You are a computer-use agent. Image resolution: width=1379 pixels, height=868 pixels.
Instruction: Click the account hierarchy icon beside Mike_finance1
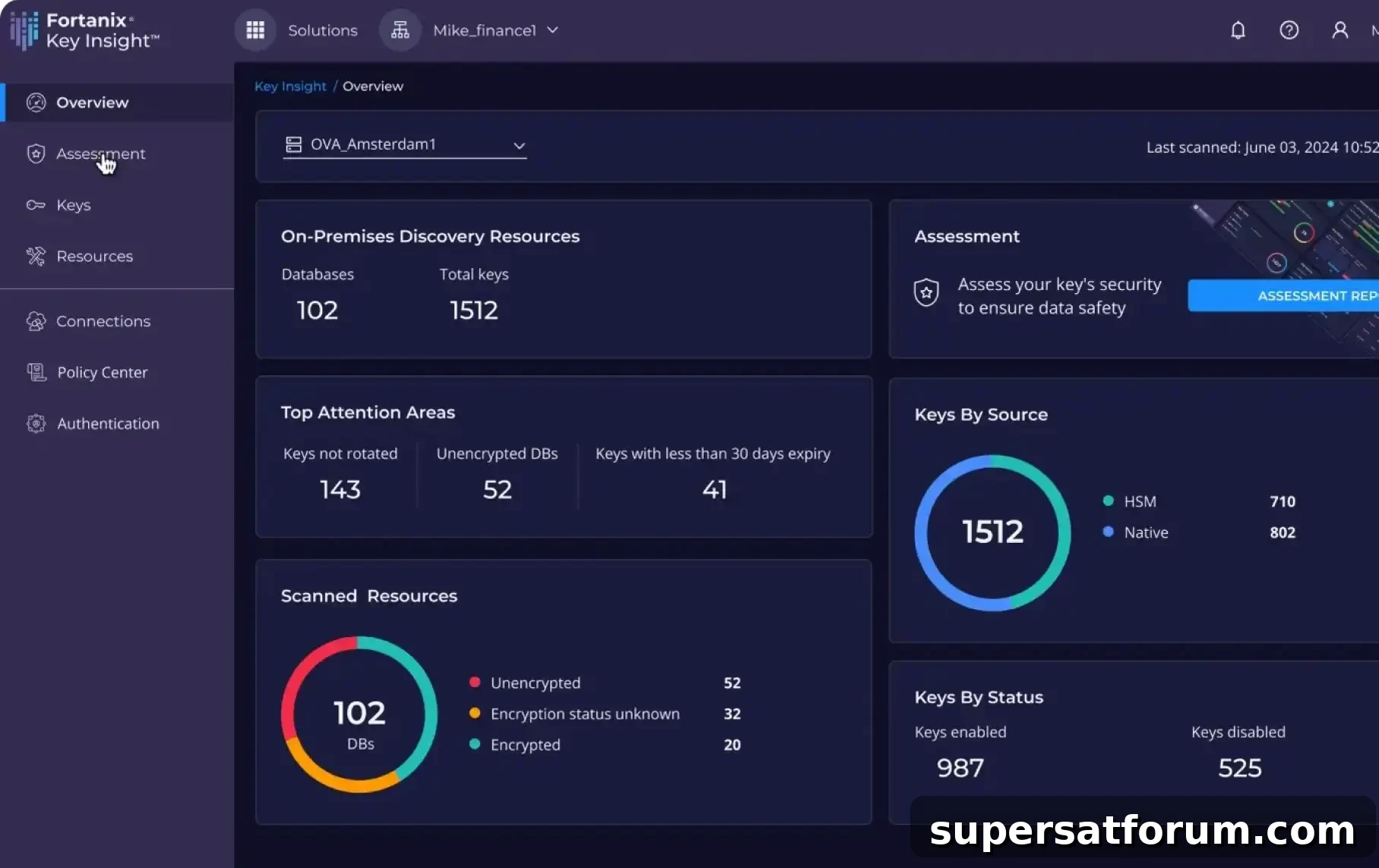point(400,30)
